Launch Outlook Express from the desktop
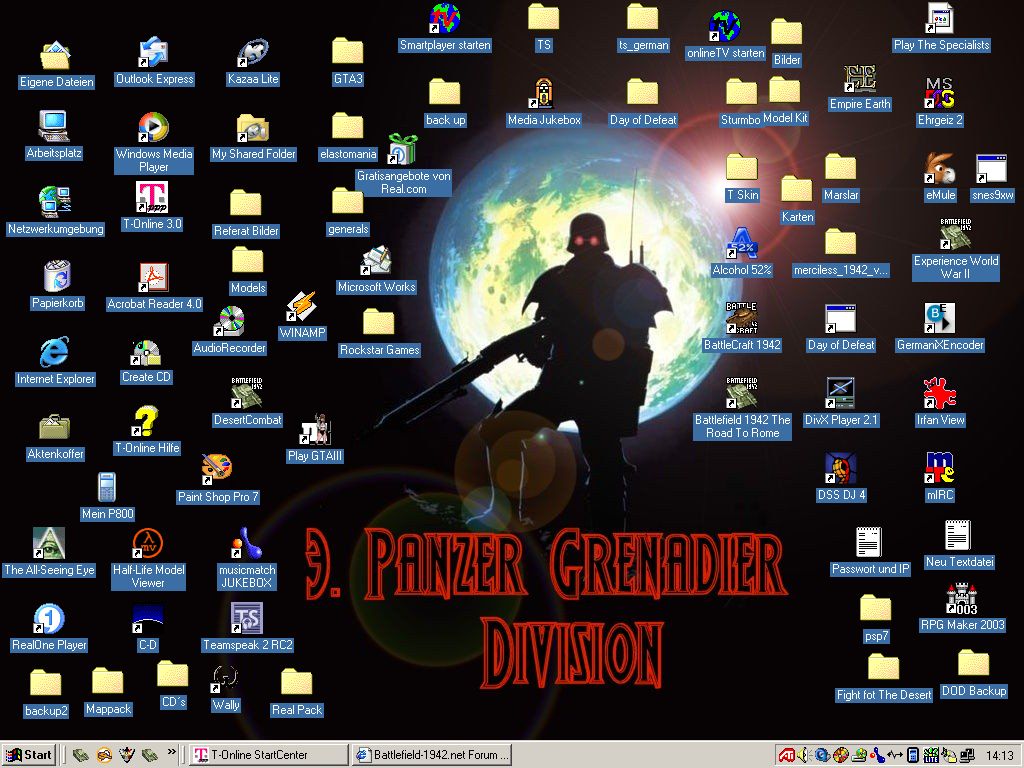 154,54
